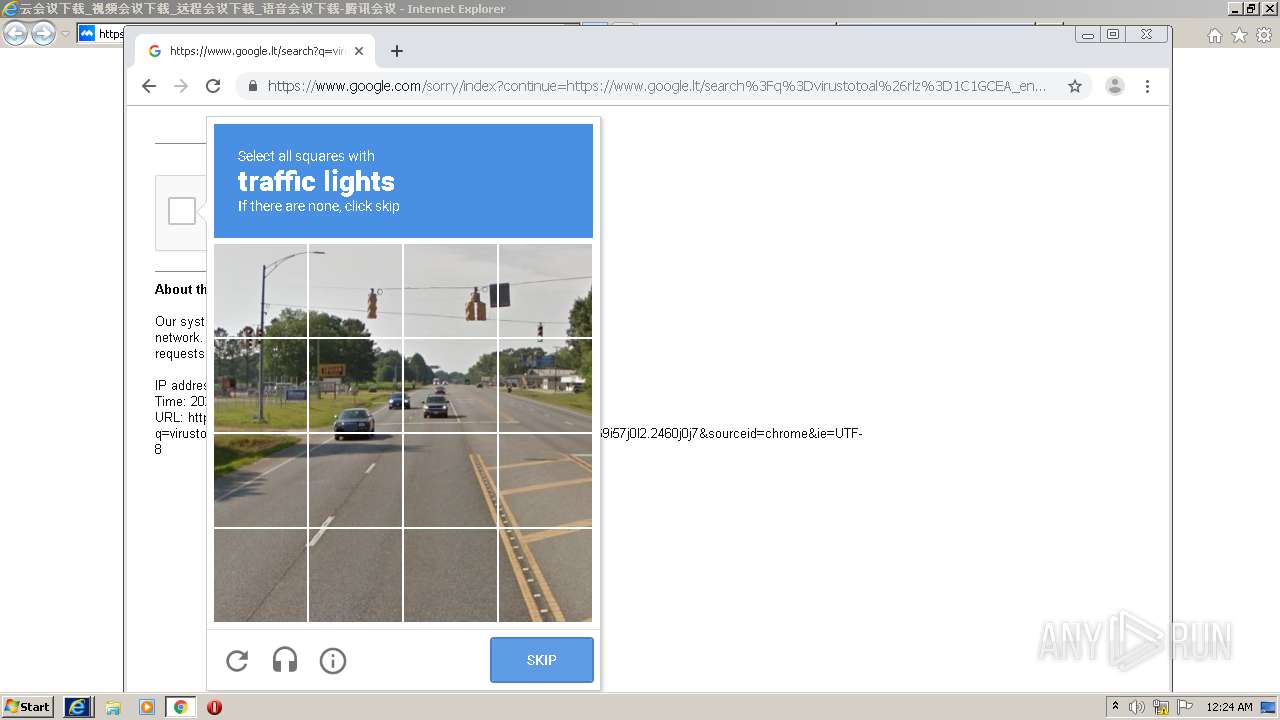Screen dimensions: 1280x720
Task: Go back in Chrome
Action: (x=149, y=86)
